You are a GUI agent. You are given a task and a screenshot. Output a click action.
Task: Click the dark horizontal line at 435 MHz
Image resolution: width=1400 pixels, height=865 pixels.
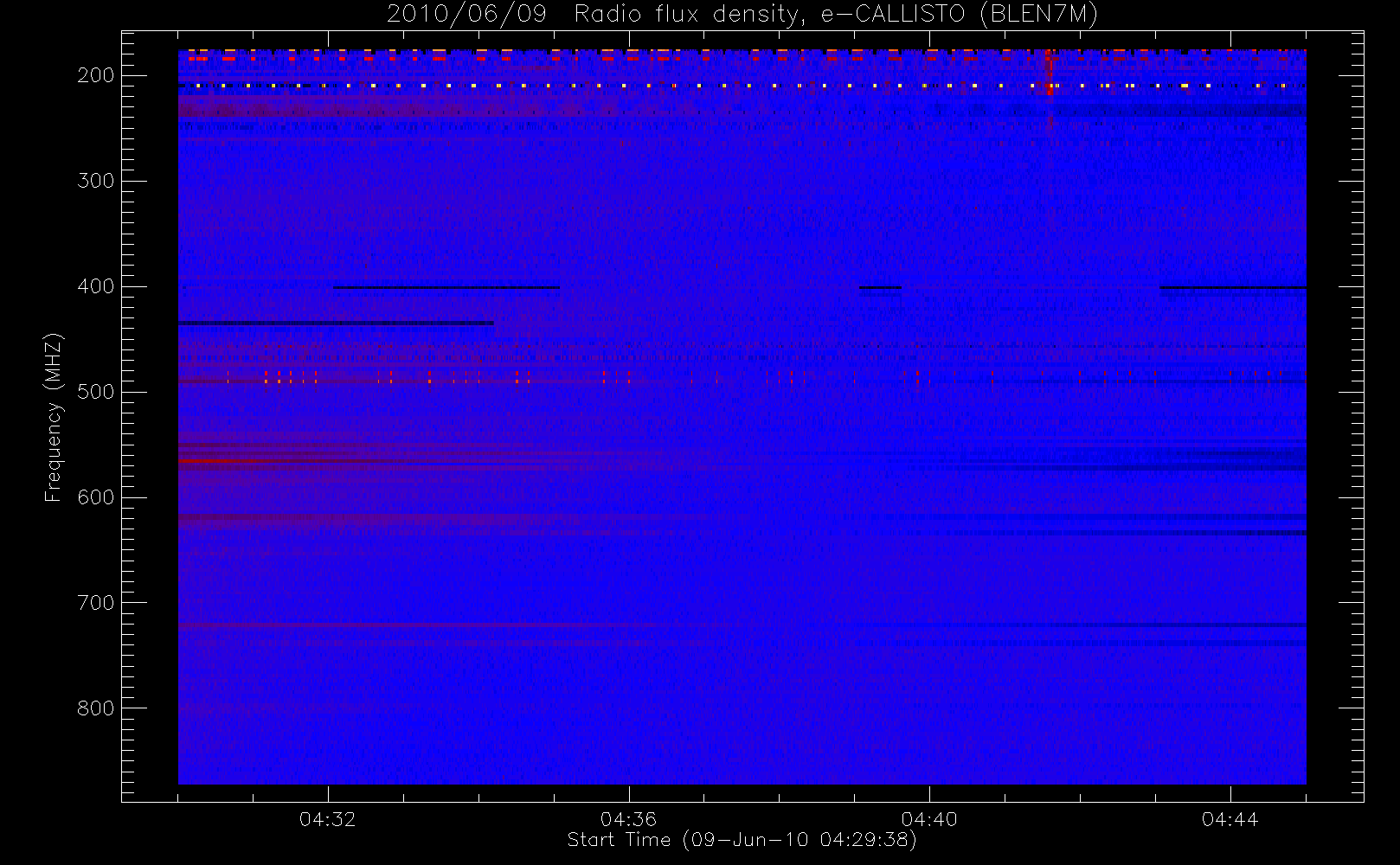point(336,323)
